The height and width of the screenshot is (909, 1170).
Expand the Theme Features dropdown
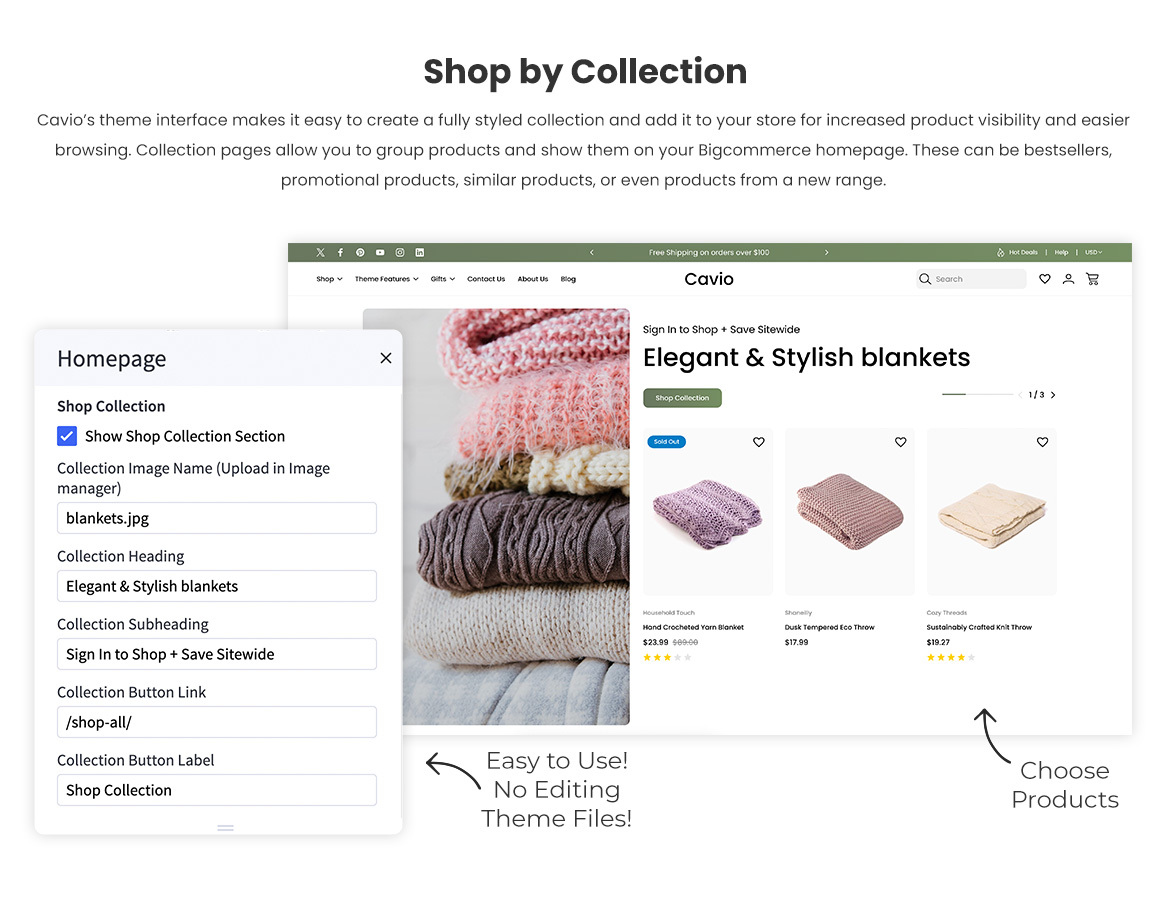387,279
